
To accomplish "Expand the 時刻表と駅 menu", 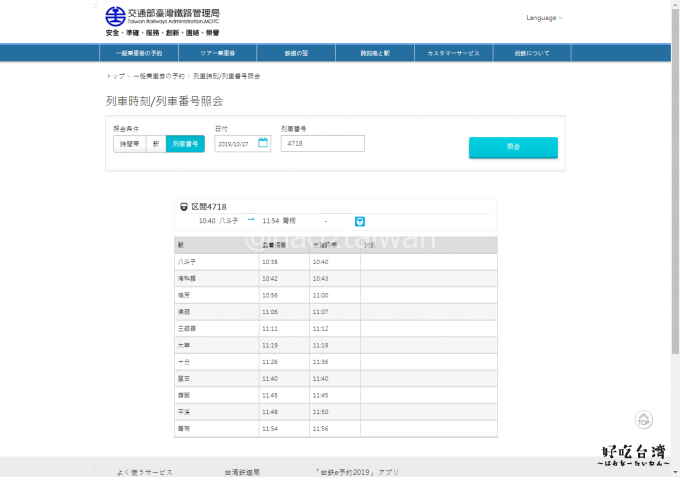I will tap(380, 52).
